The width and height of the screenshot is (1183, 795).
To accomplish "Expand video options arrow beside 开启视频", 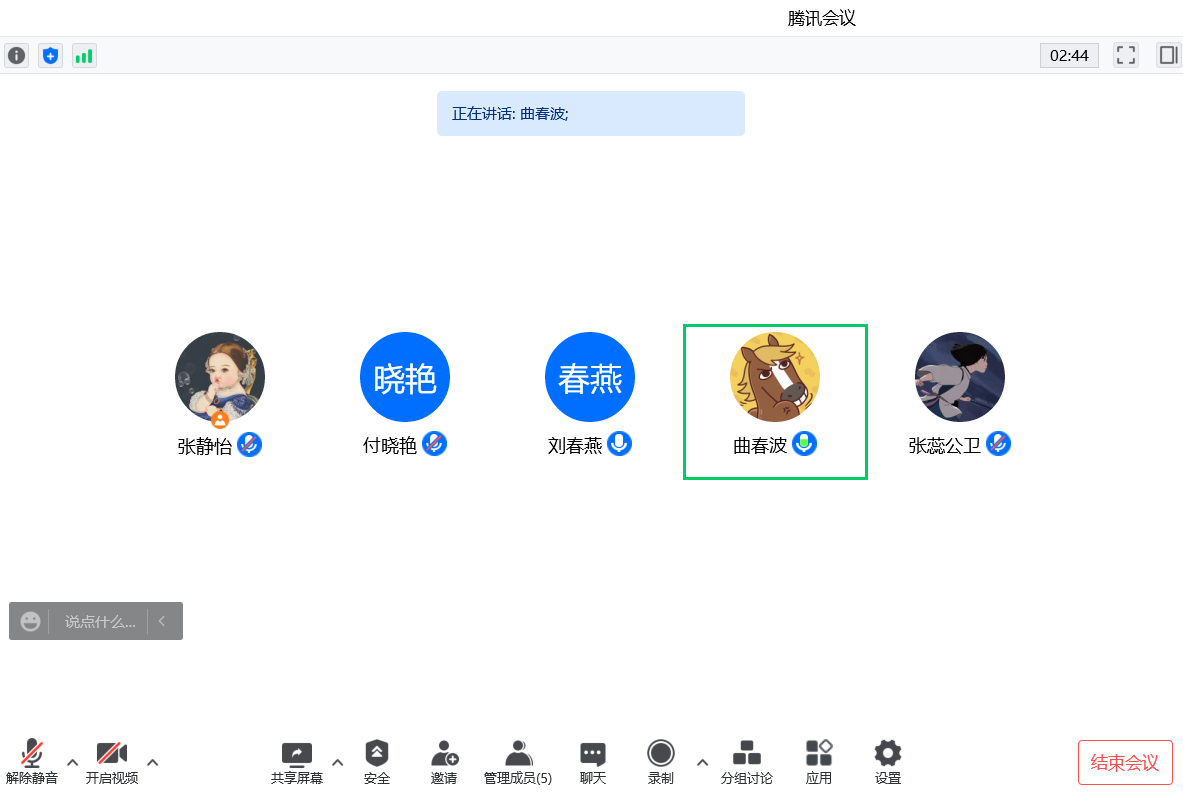I will pyautogui.click(x=152, y=762).
